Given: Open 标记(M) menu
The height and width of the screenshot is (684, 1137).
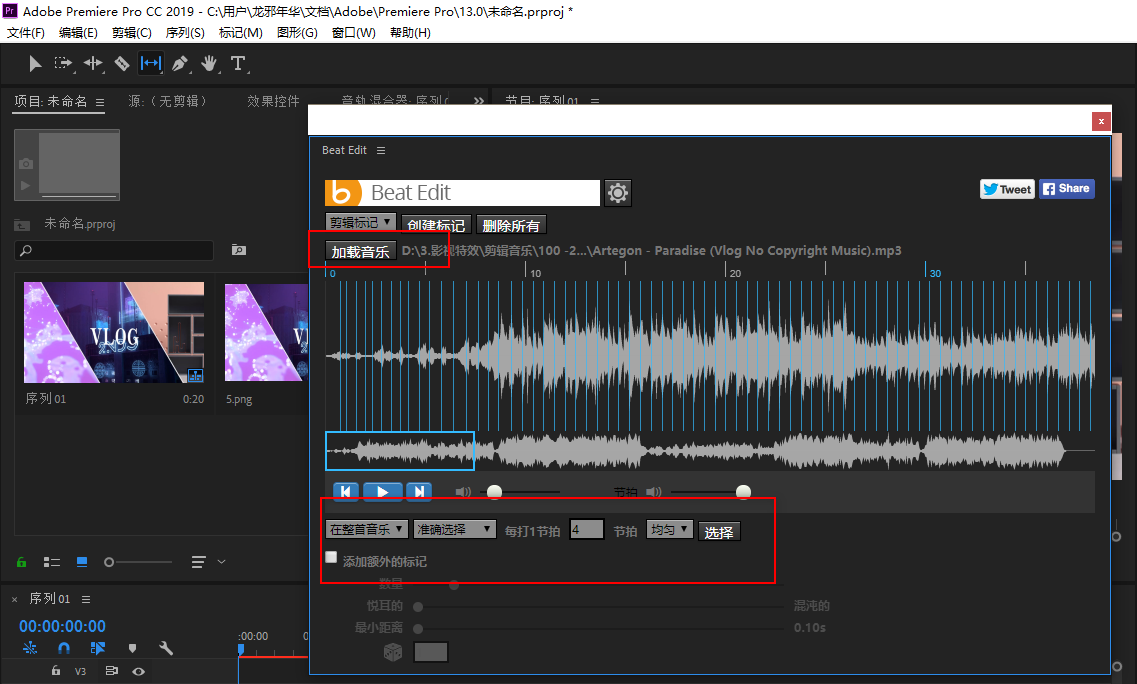Looking at the screenshot, I should pos(241,33).
